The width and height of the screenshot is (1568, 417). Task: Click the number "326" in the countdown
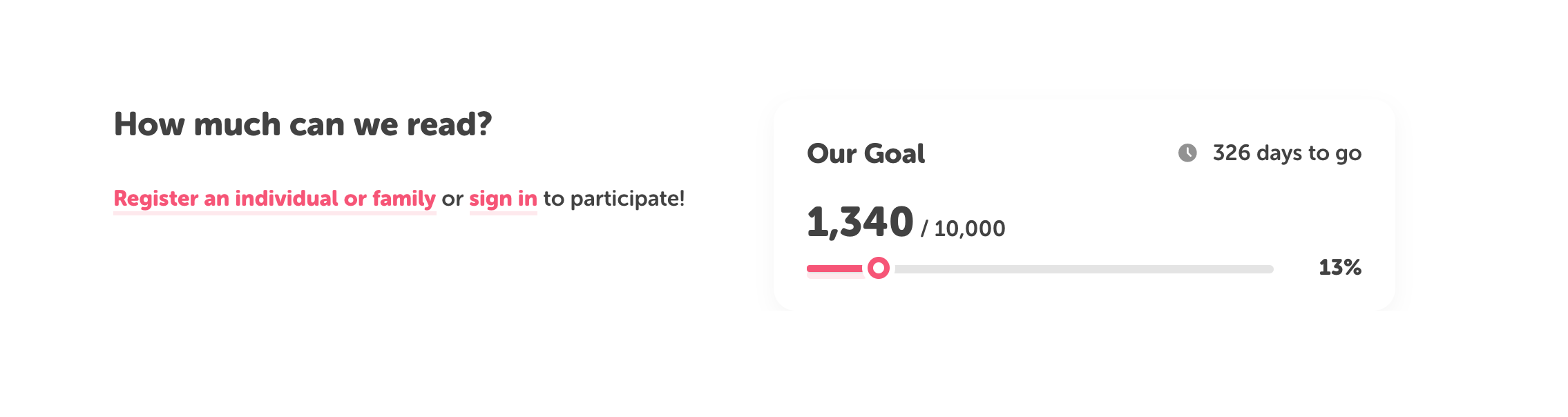point(1232,153)
